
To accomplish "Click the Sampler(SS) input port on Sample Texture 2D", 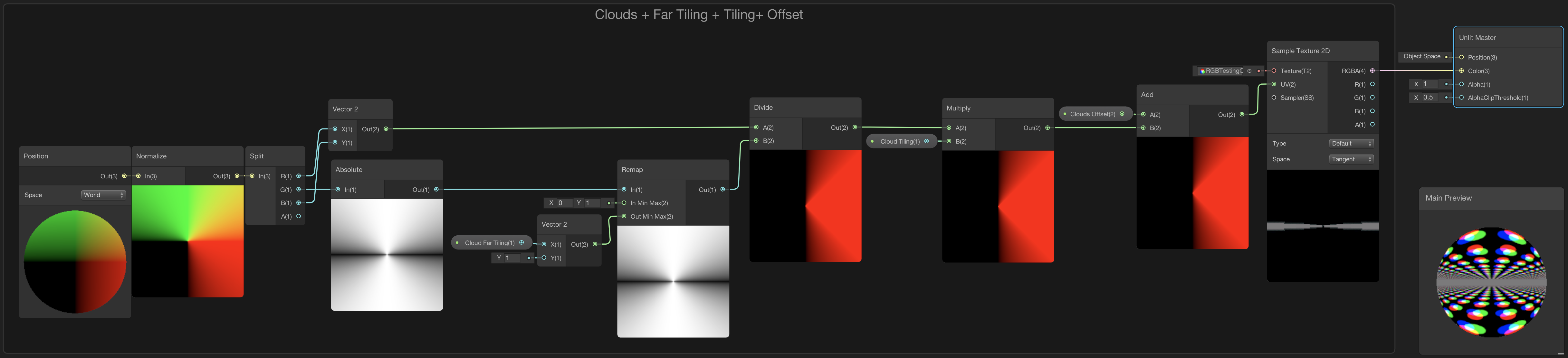I will tap(1274, 98).
